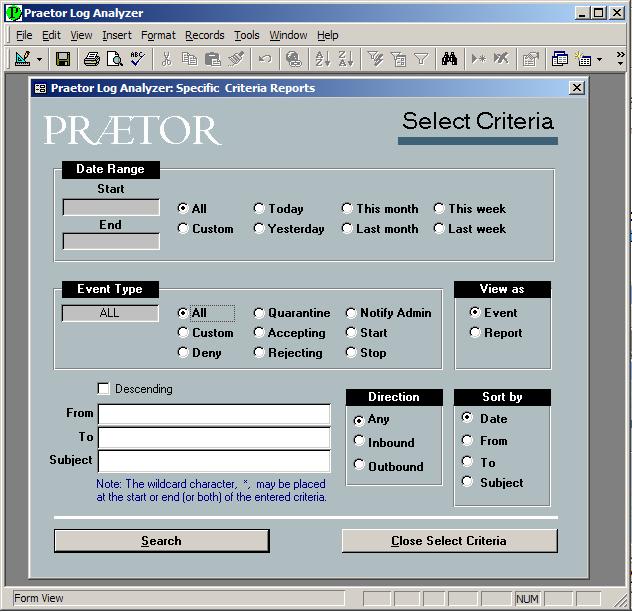The width and height of the screenshot is (632, 612).
Task: Select the Quarantine event type
Action: [x=259, y=313]
